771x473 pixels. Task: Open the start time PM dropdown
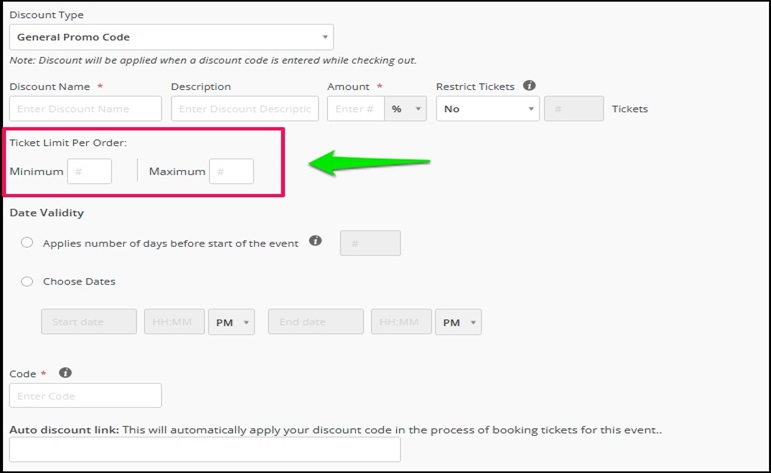[x=232, y=322]
